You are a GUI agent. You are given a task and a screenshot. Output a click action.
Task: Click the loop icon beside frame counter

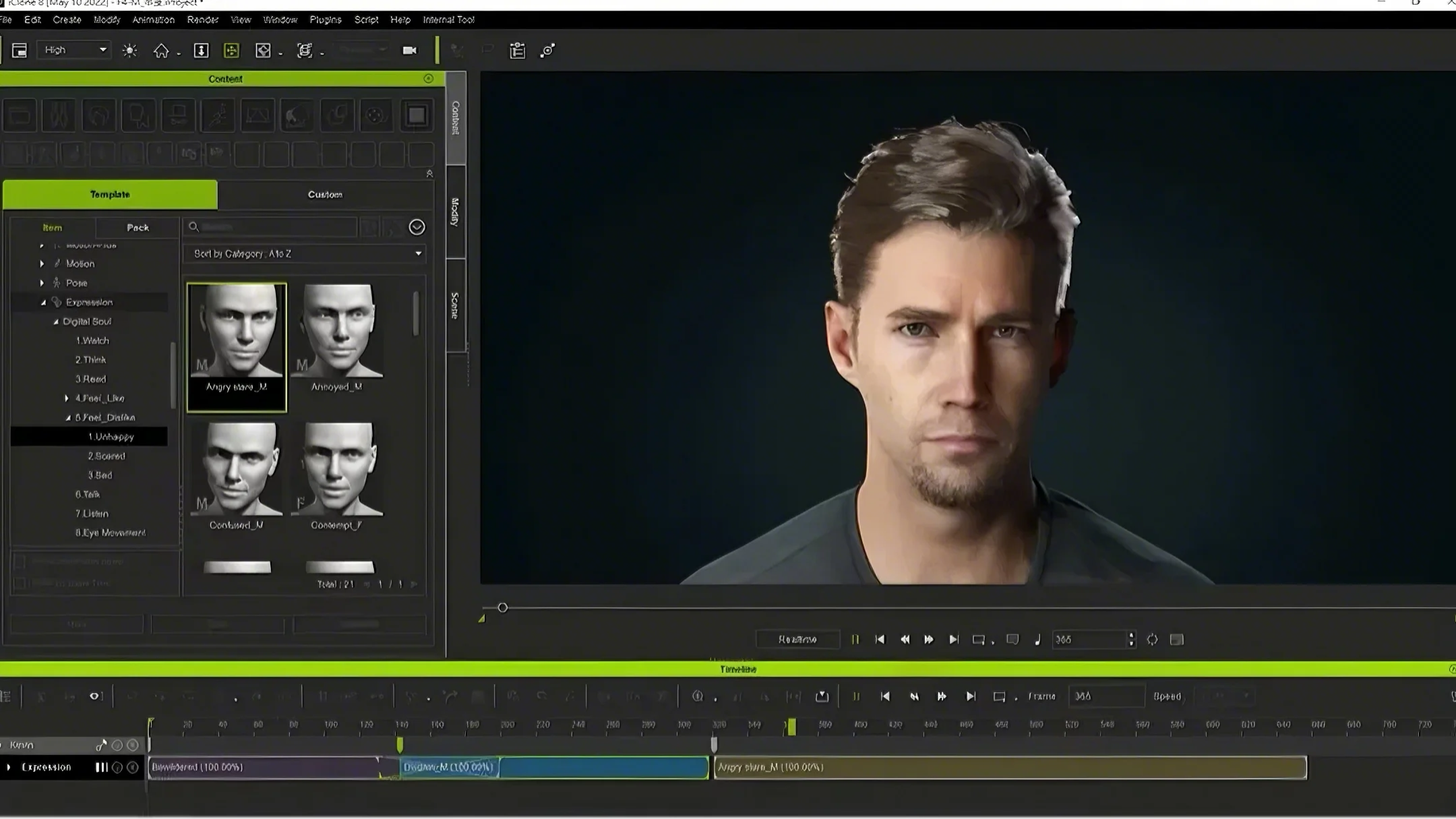coord(1152,639)
